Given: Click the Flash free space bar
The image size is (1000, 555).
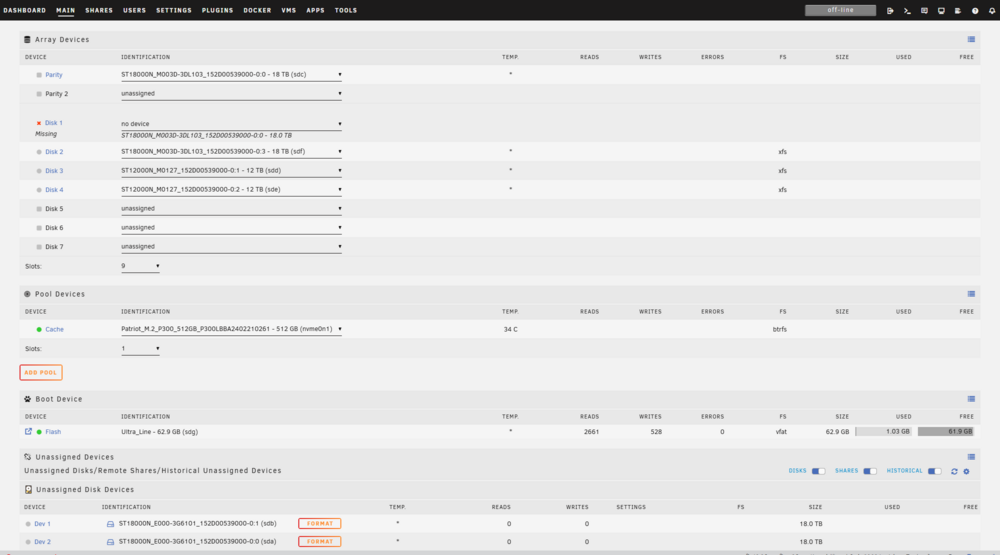Looking at the screenshot, I should (946, 432).
